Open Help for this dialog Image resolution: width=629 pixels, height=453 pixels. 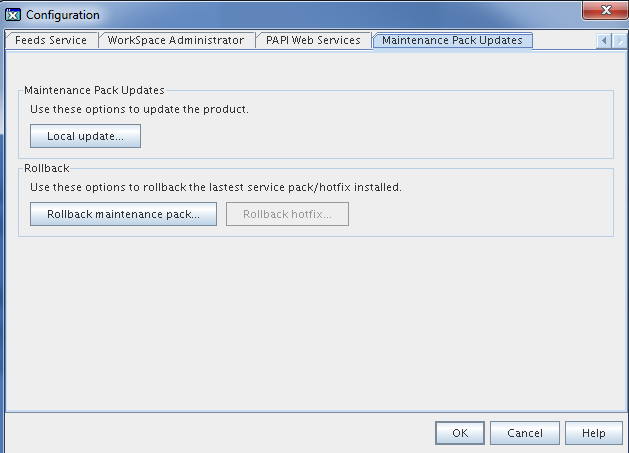594,433
